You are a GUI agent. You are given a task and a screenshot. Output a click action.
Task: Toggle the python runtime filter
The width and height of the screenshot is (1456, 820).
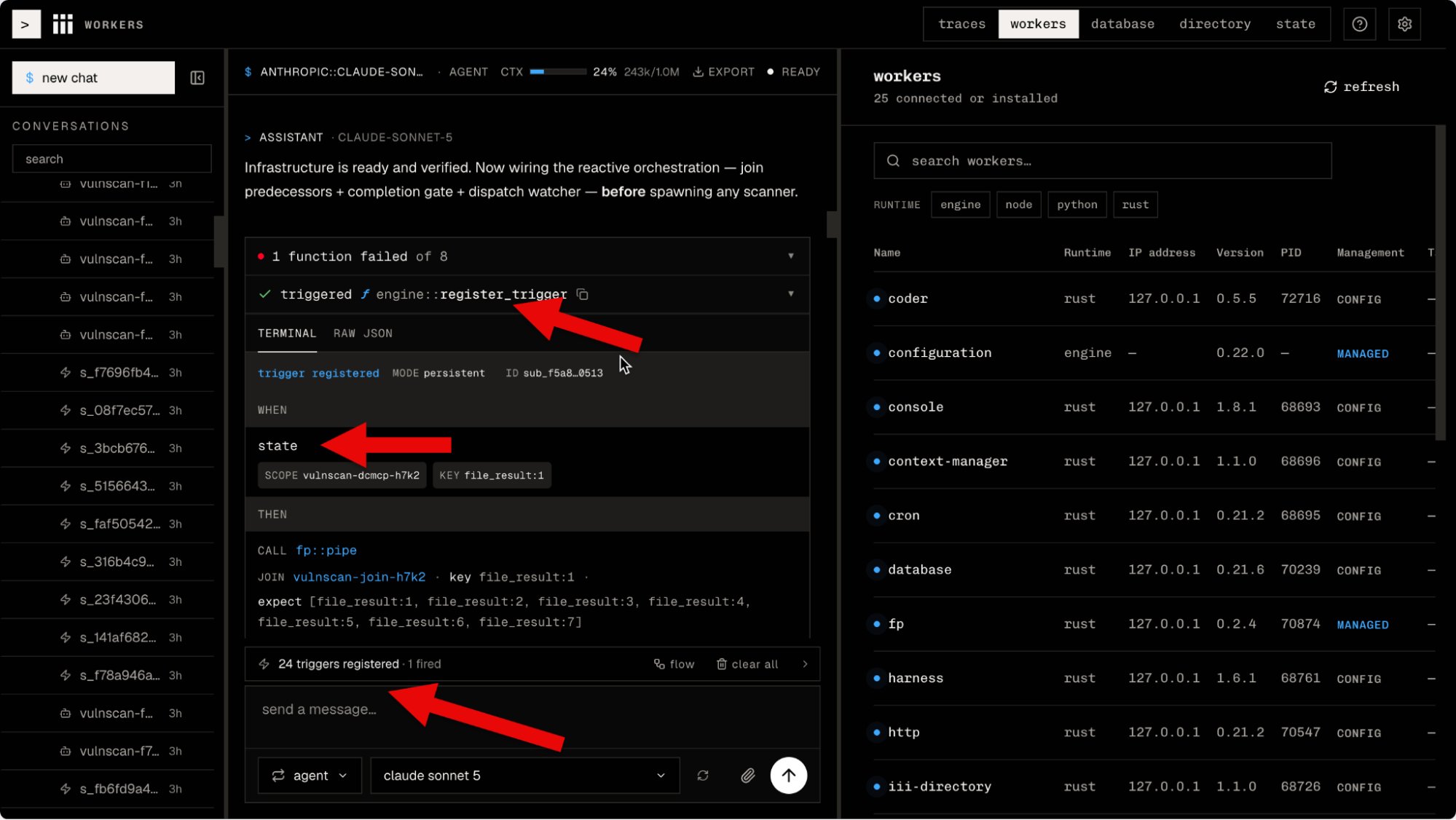pyautogui.click(x=1077, y=205)
